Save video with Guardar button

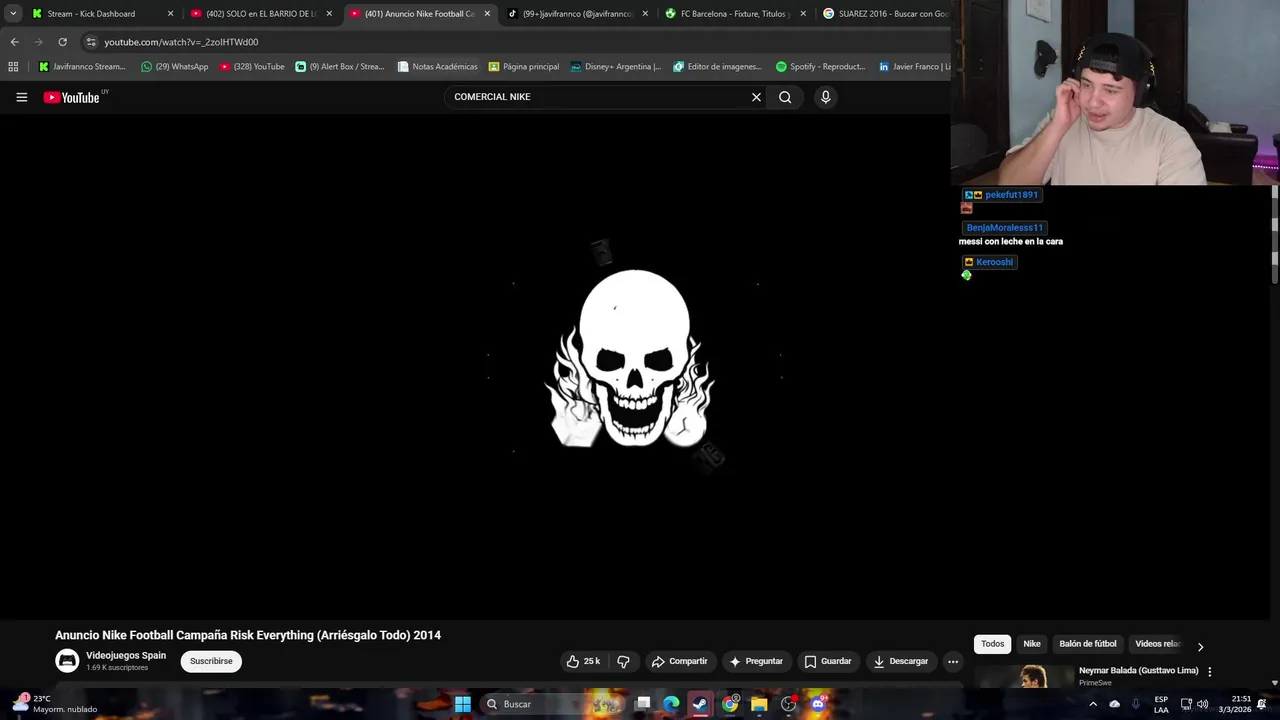[828, 661]
